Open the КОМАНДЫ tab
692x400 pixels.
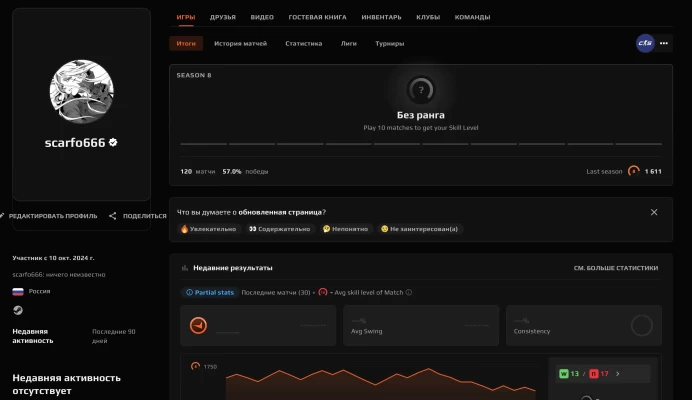pyautogui.click(x=472, y=17)
